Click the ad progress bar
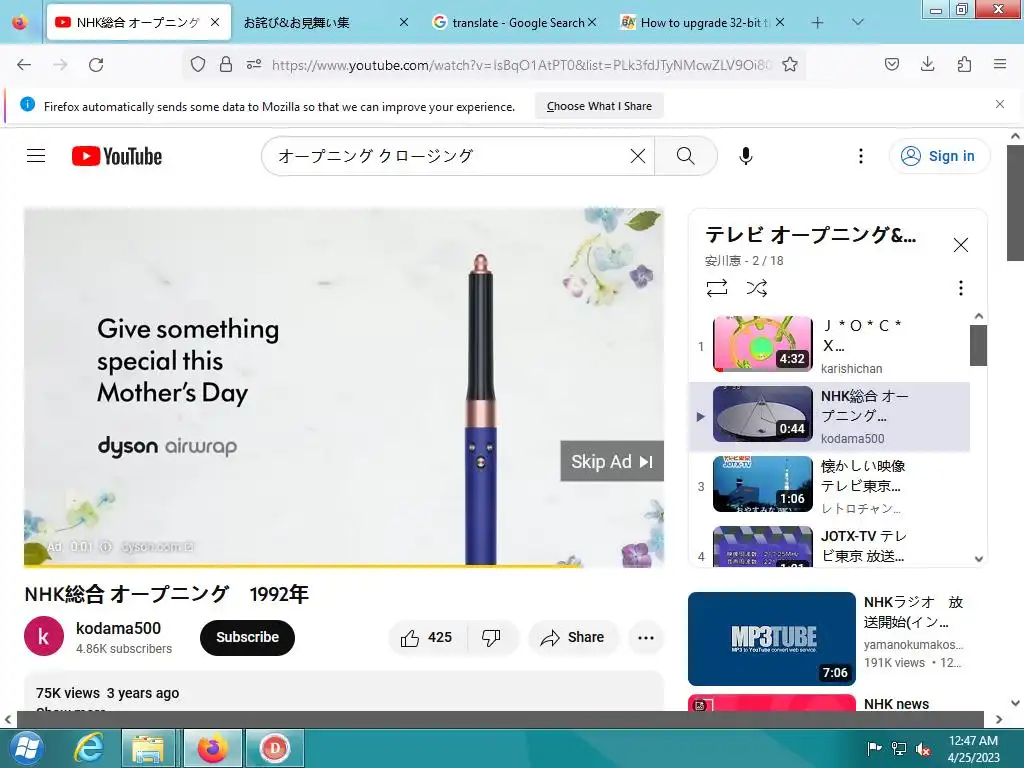 [x=344, y=565]
